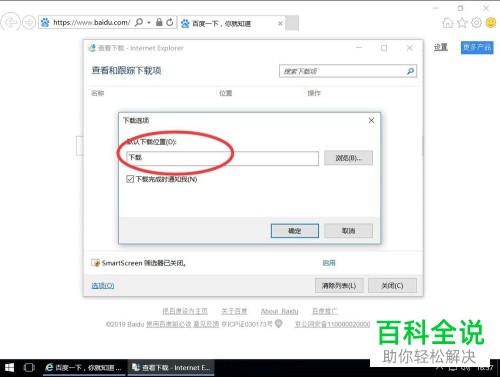Click the 百度推广 footer link
500x377 pixels.
click(x=325, y=311)
